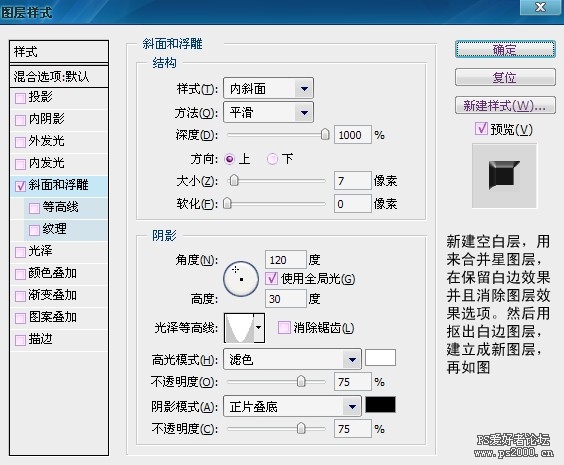Click the 新建样式(W)... button
Image resolution: width=564 pixels, height=465 pixels.
pyautogui.click(x=505, y=105)
